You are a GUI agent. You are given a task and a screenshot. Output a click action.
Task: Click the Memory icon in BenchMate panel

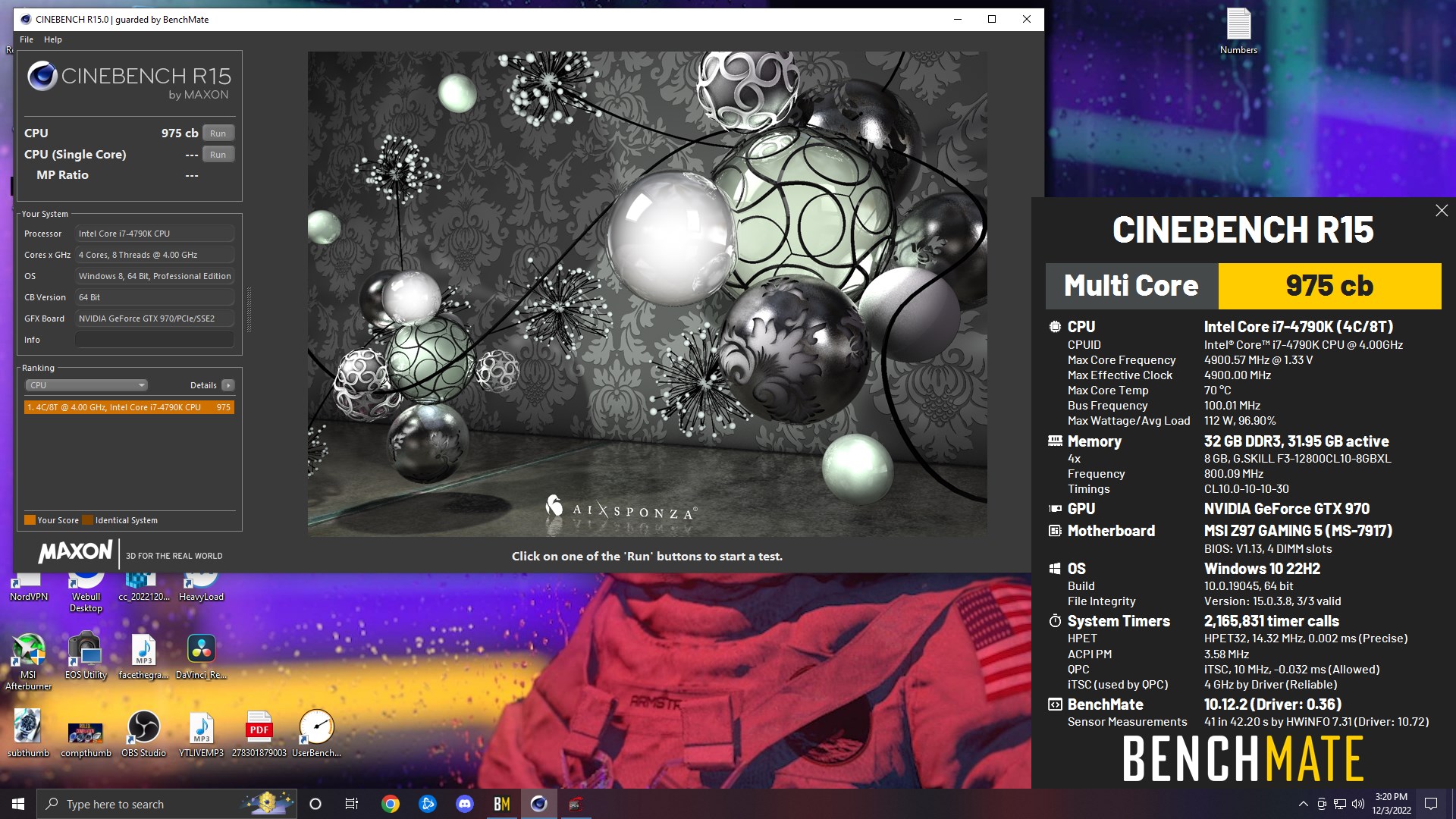tap(1055, 441)
